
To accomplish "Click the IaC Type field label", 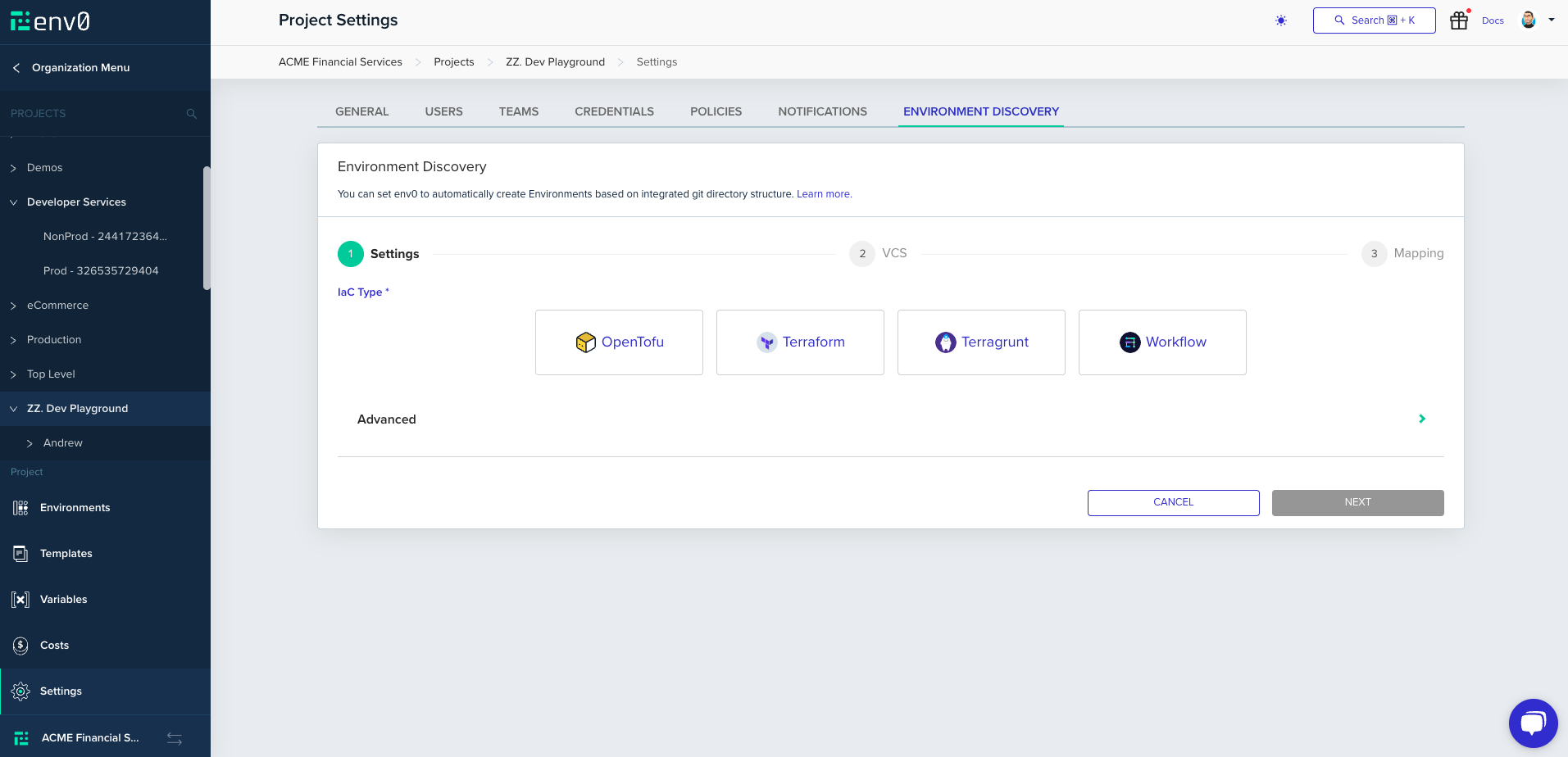I will (363, 292).
